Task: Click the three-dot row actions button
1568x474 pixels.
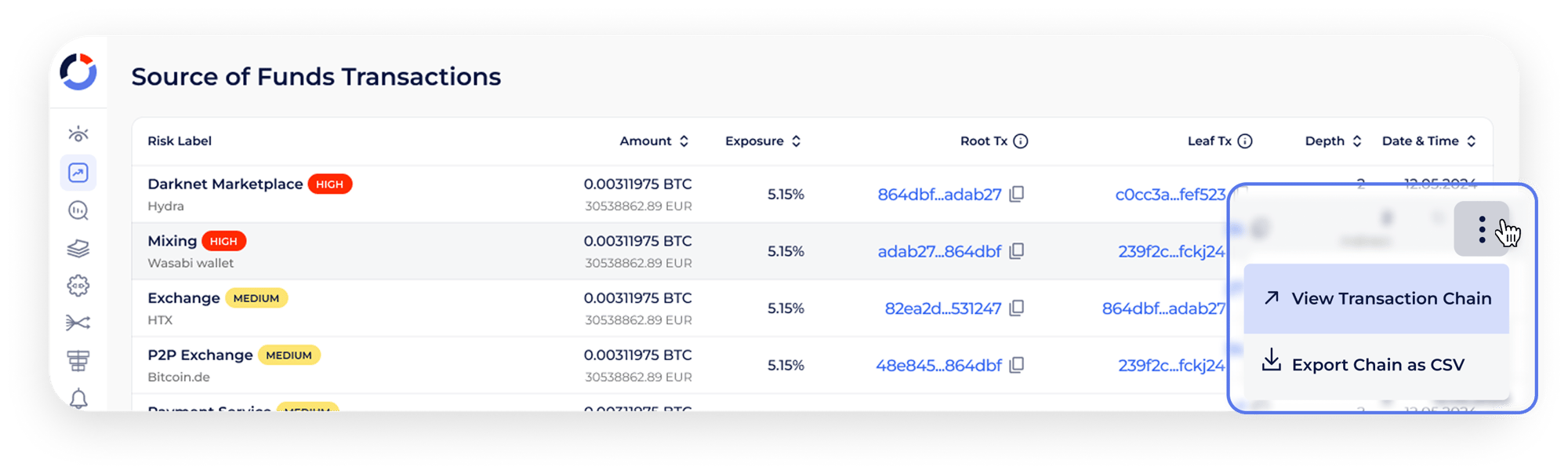Action: 1481,229
